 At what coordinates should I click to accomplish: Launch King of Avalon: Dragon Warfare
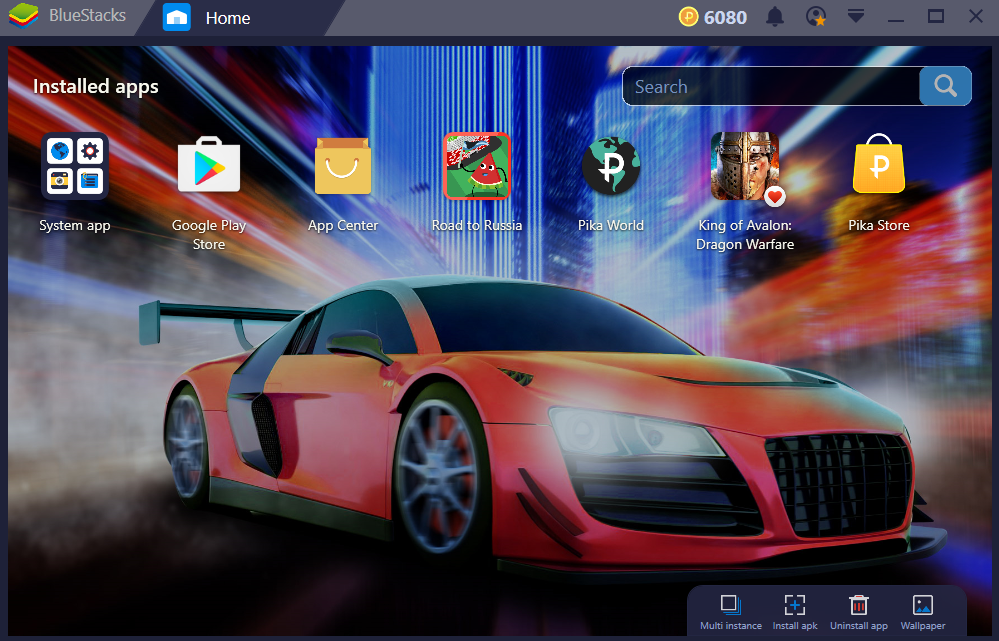tap(745, 166)
